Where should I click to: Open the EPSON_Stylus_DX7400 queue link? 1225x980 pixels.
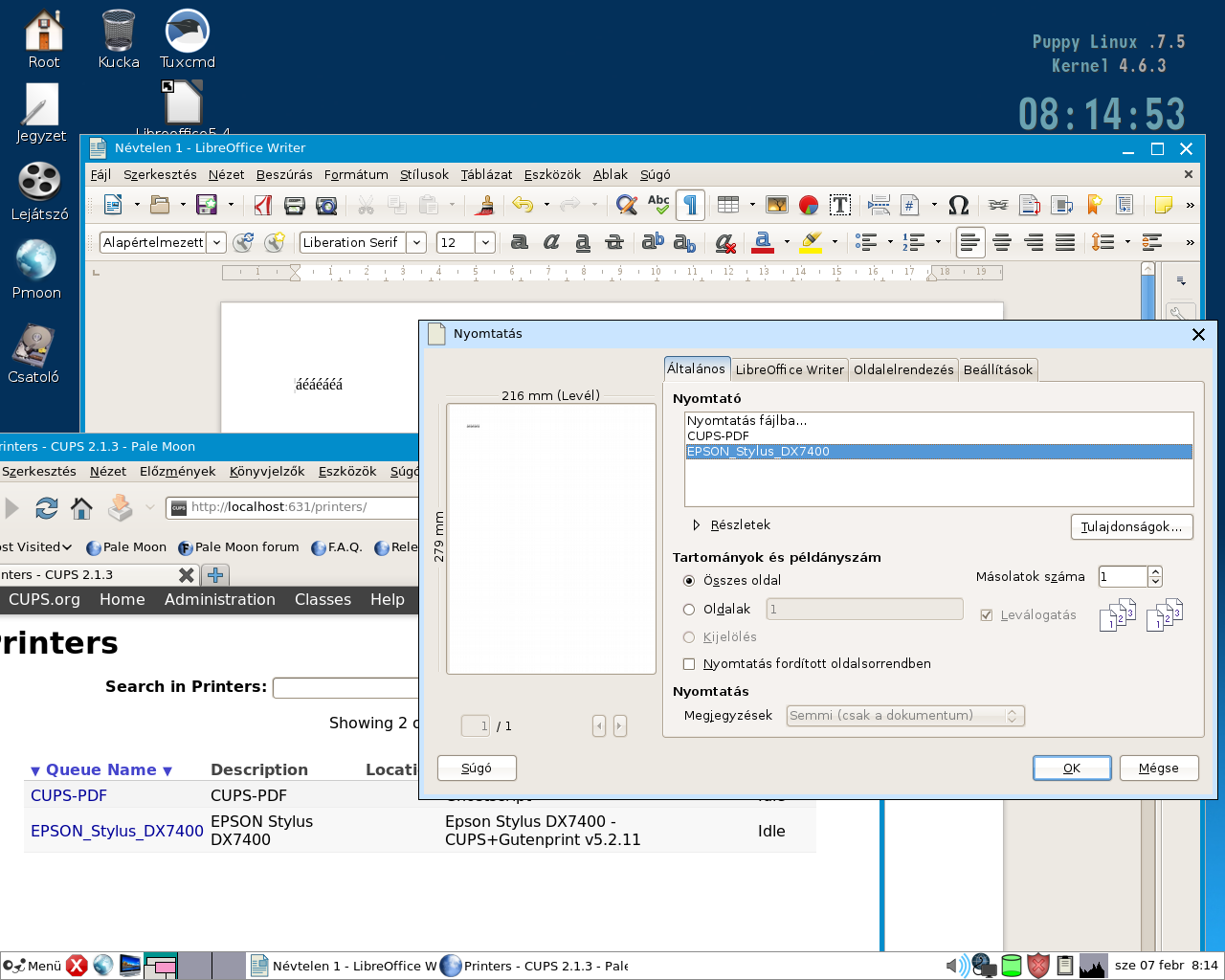coord(117,832)
